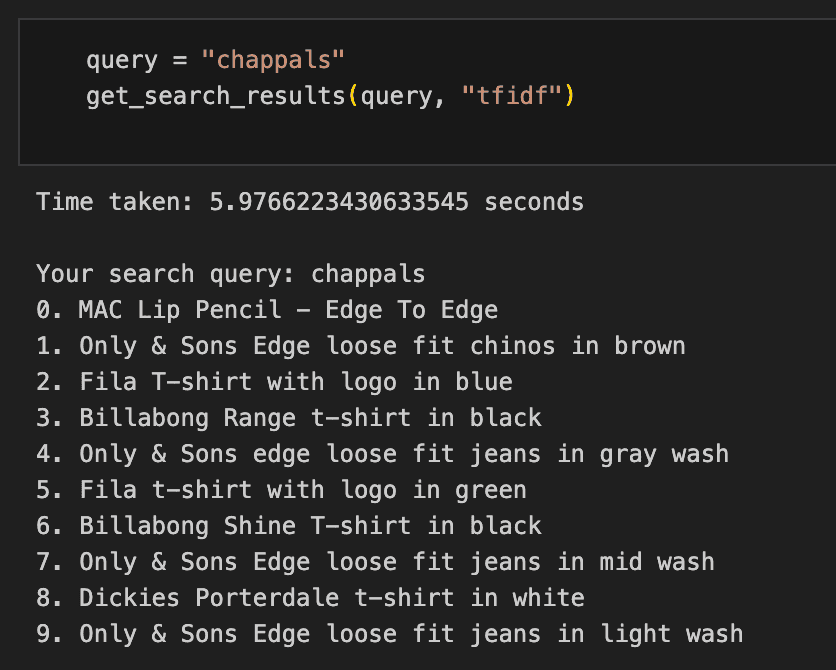This screenshot has height=670, width=836.
Task: Click the equals sign in the query assignment
Action: click(x=180, y=60)
